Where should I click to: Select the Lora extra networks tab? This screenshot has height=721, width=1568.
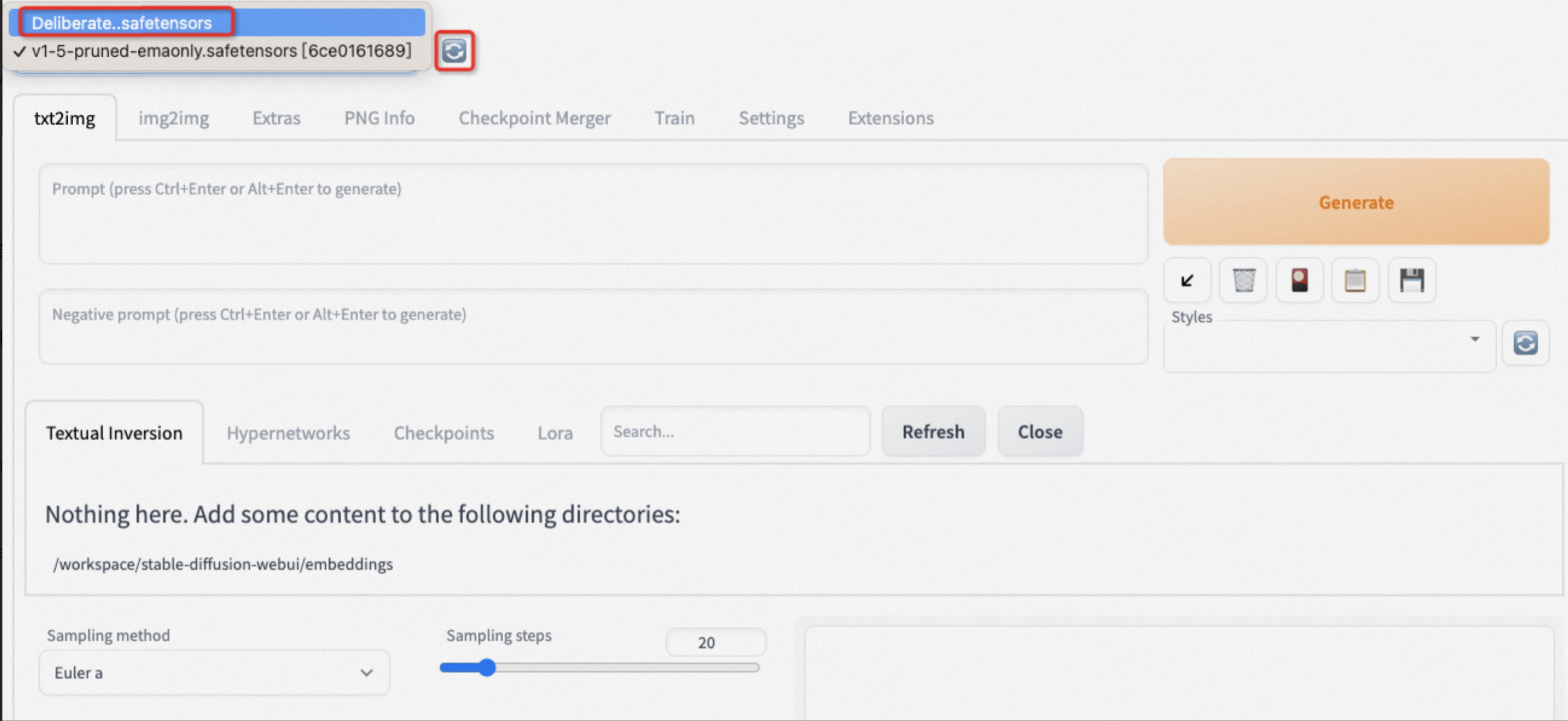[x=554, y=432]
